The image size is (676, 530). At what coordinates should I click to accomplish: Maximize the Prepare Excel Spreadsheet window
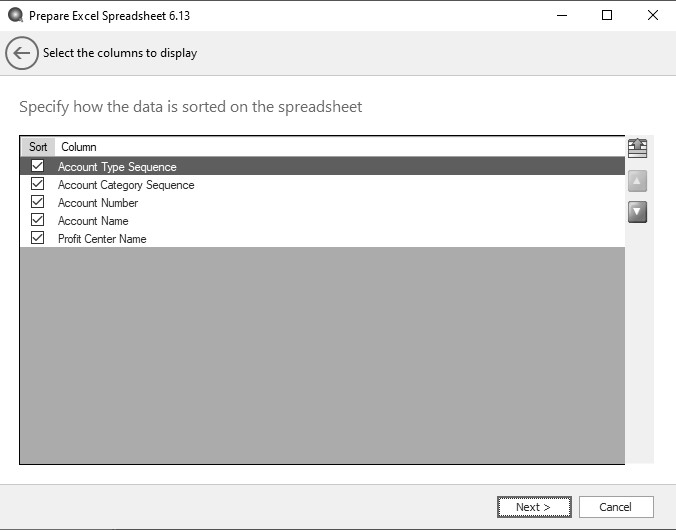607,16
